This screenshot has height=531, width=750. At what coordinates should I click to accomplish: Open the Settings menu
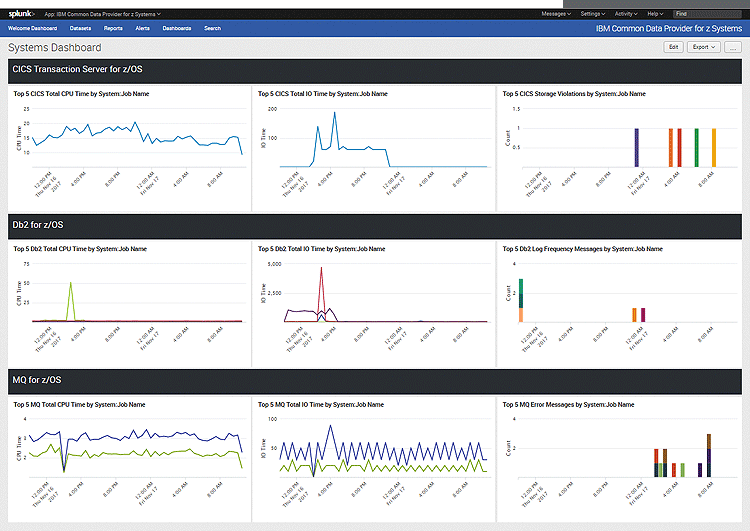pos(593,14)
